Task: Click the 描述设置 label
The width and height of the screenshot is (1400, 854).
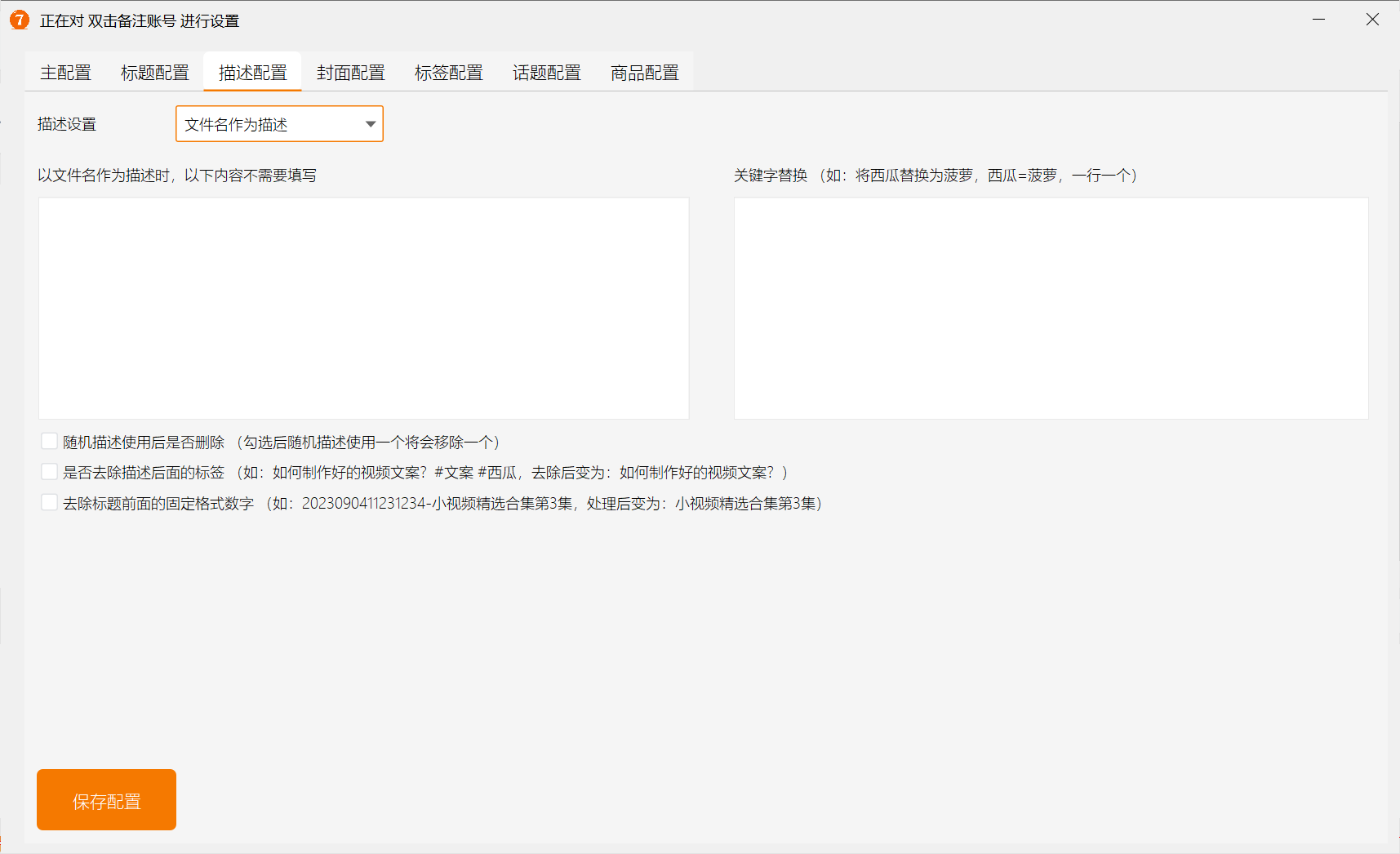Action: coord(67,124)
